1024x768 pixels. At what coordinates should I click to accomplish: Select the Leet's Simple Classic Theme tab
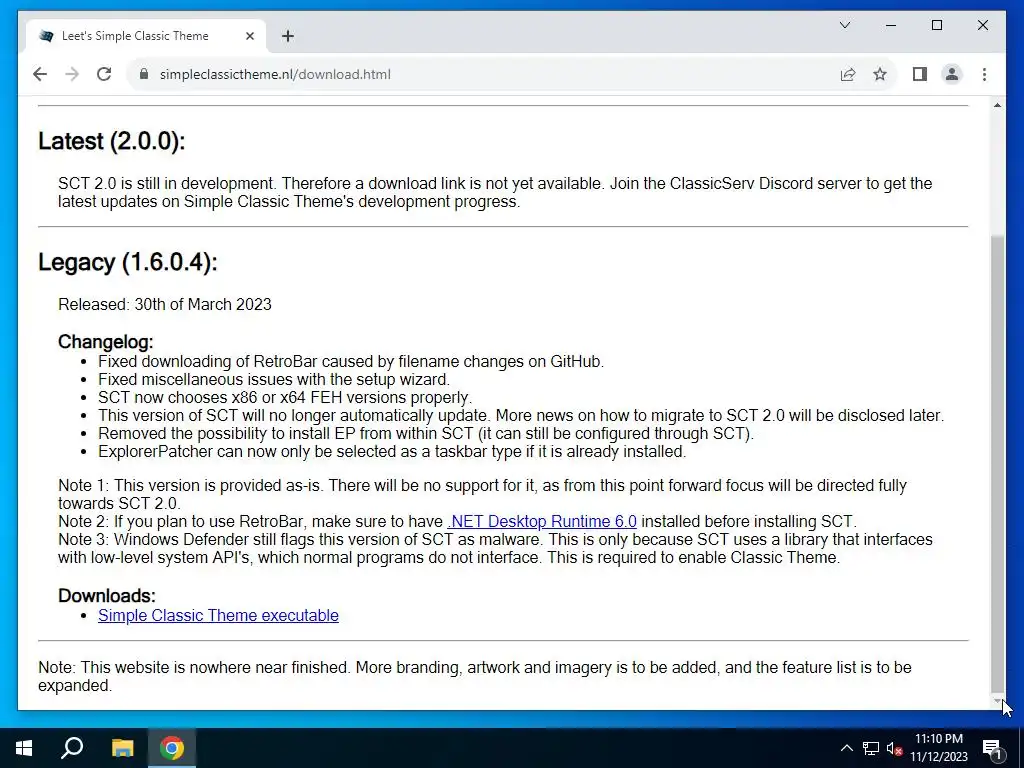(146, 36)
